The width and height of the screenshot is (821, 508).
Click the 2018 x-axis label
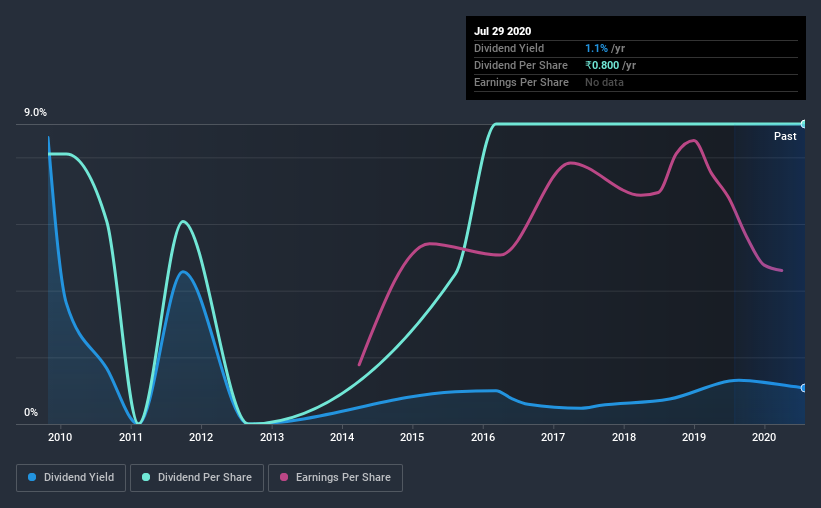pos(624,437)
